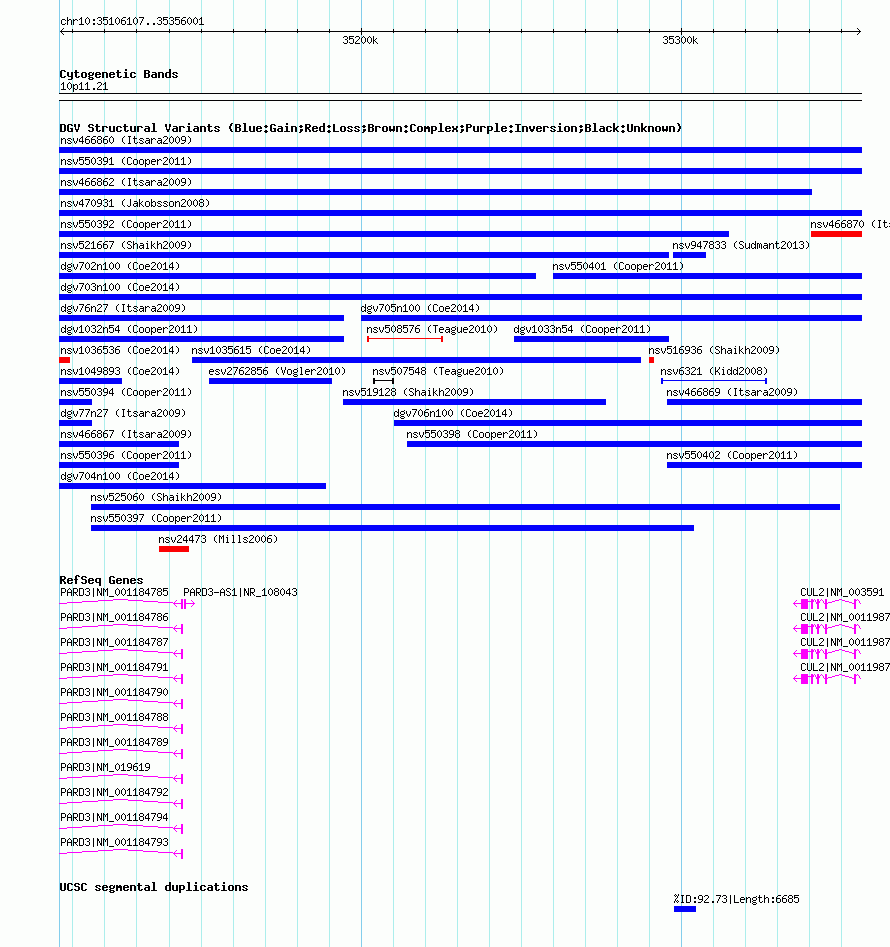
Task: Click the red nsv1036536 loss block
Action: [65, 360]
